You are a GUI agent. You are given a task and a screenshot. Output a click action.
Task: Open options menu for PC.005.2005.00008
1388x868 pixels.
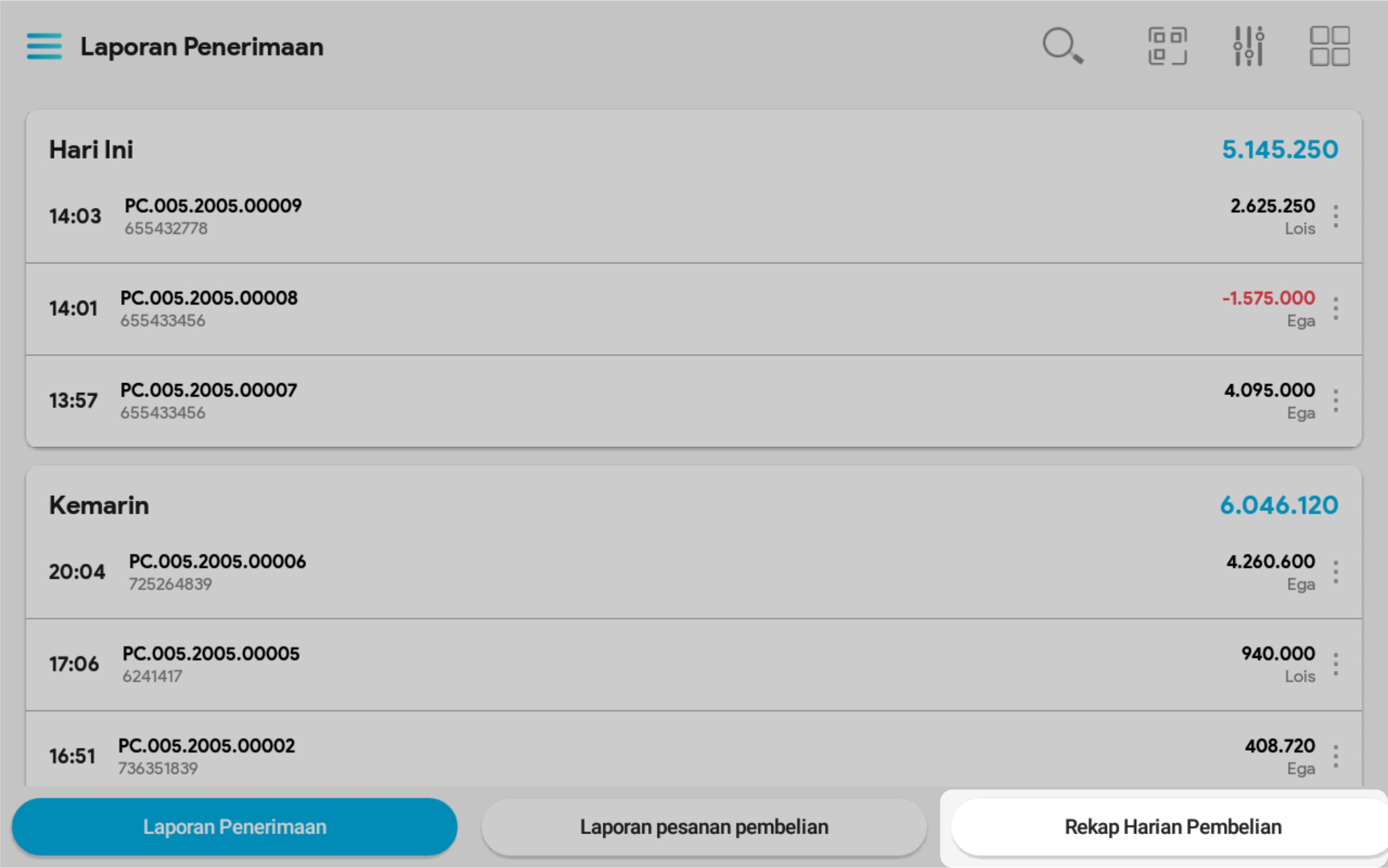click(x=1336, y=309)
